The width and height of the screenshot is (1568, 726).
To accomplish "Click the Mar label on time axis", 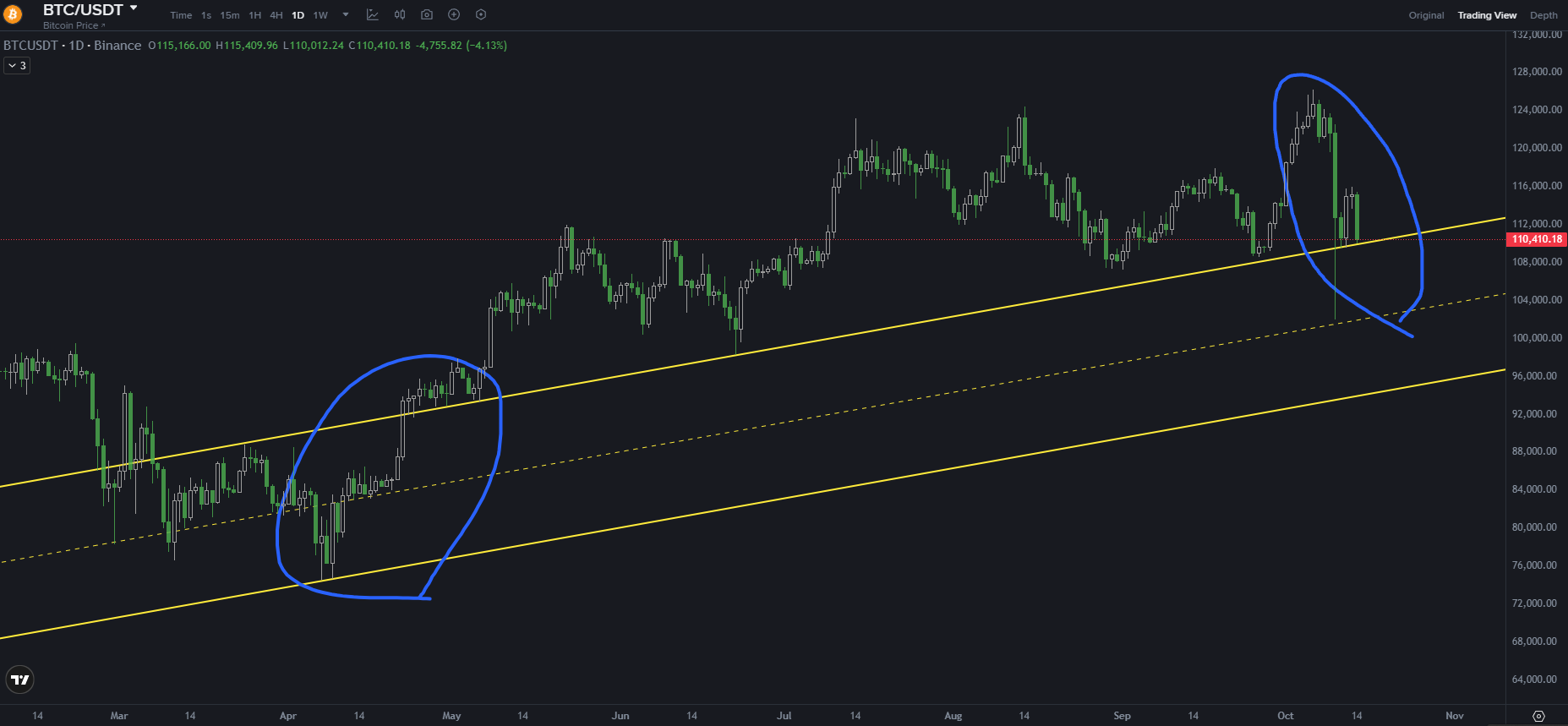I will tap(119, 716).
